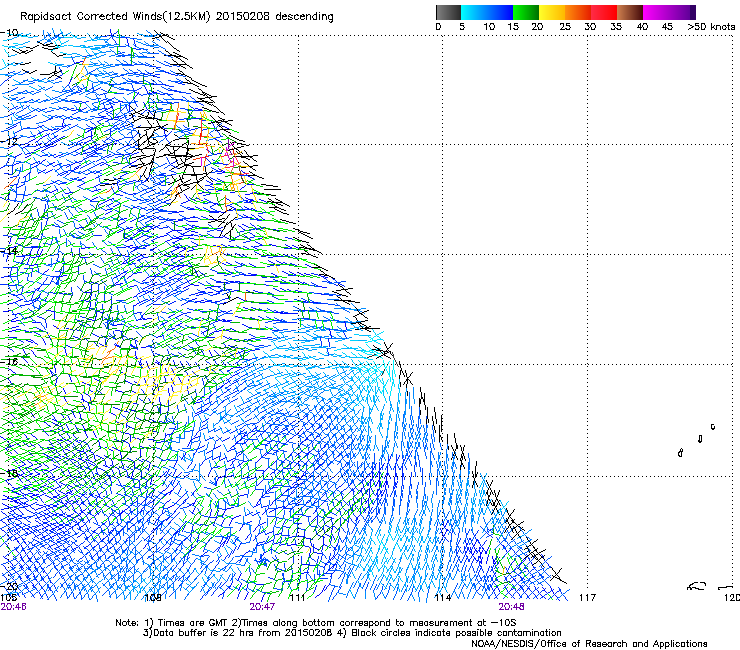This screenshot has height=650, width=740.
Task: Pick the magenta 40-45 knots legend segment
Action: coord(656,12)
